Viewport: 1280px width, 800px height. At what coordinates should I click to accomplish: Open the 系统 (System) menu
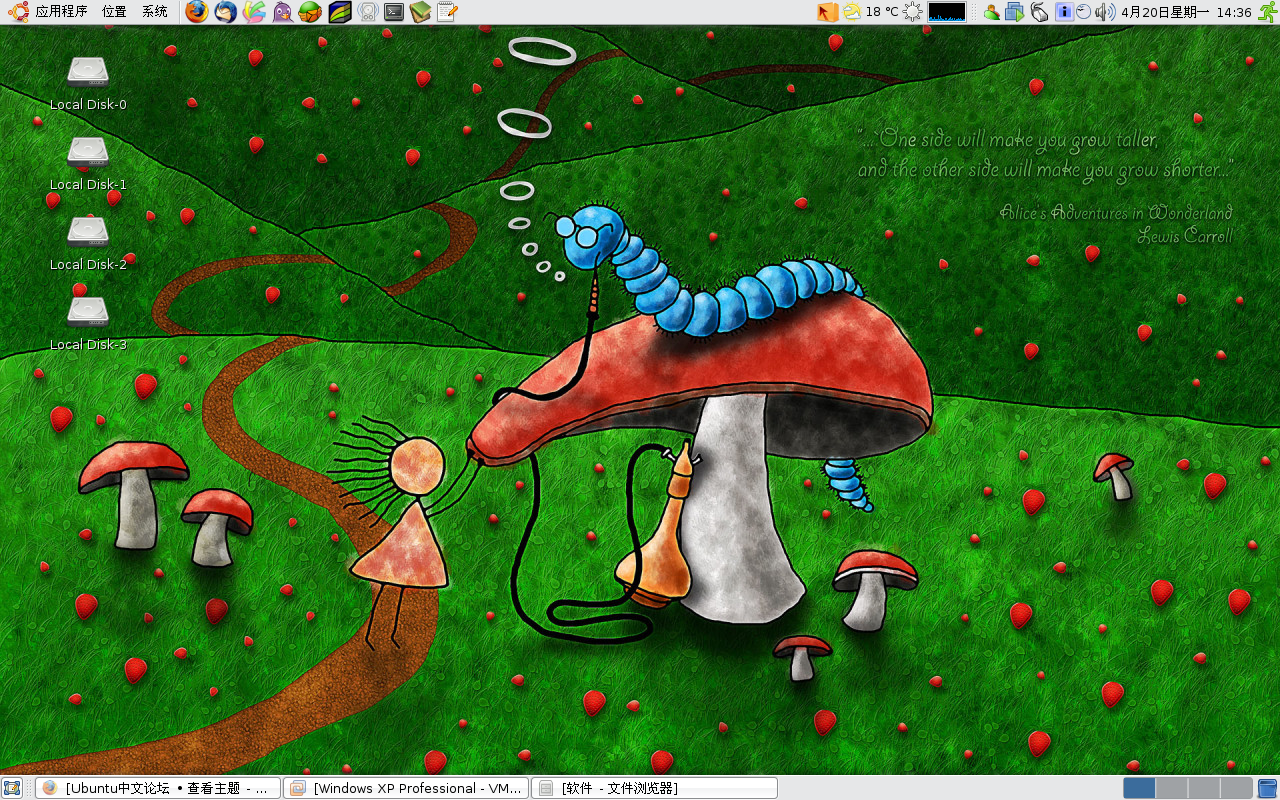click(154, 12)
